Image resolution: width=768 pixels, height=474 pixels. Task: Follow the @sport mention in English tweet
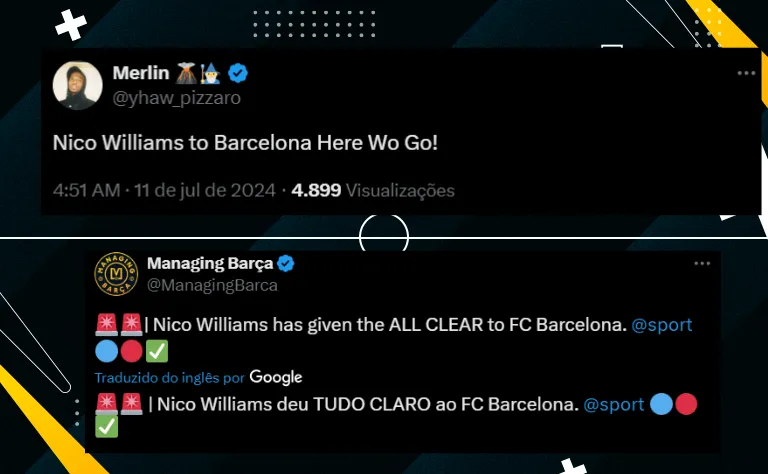pos(662,325)
